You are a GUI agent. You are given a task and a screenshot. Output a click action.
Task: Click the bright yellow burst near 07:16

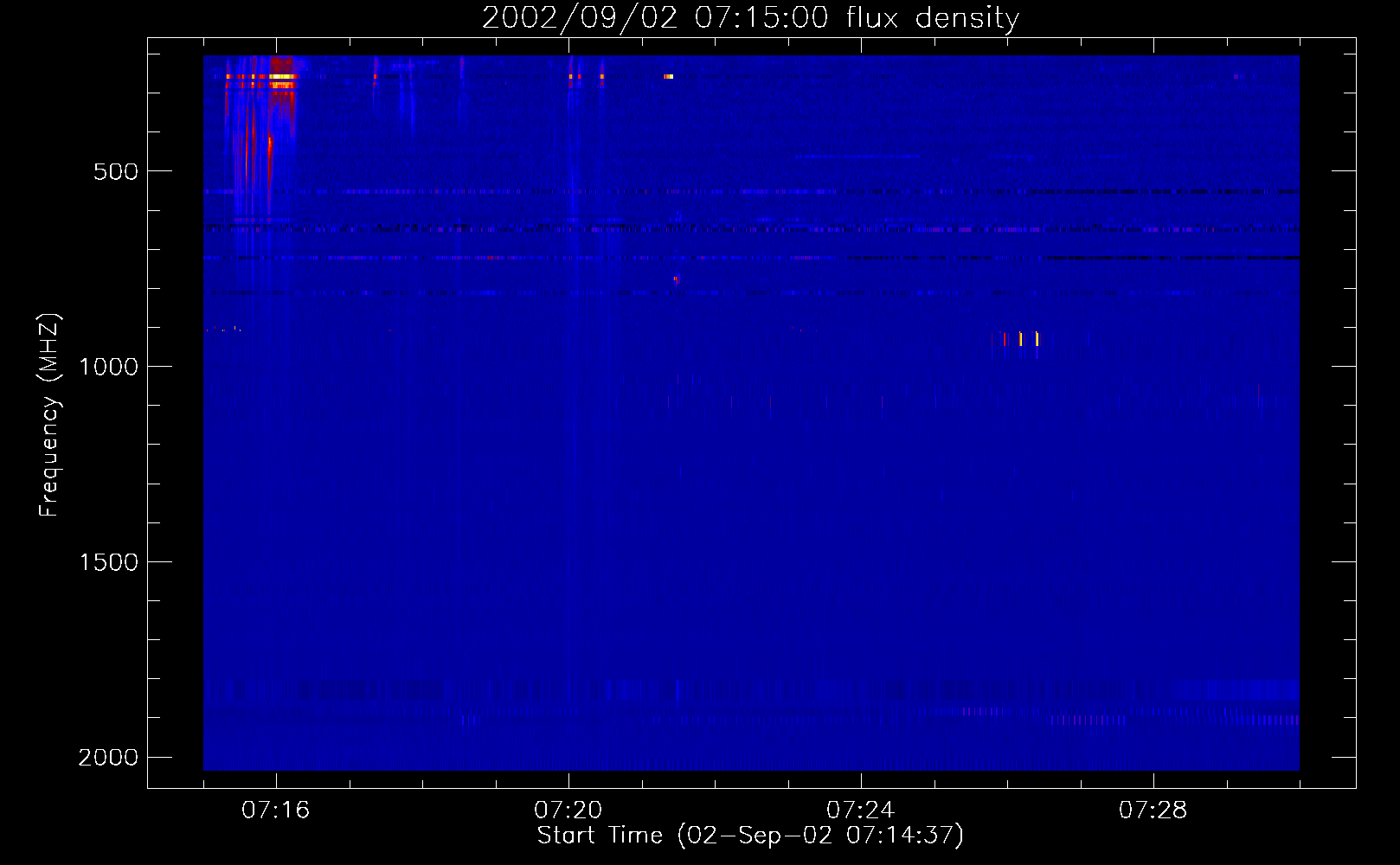[282, 77]
